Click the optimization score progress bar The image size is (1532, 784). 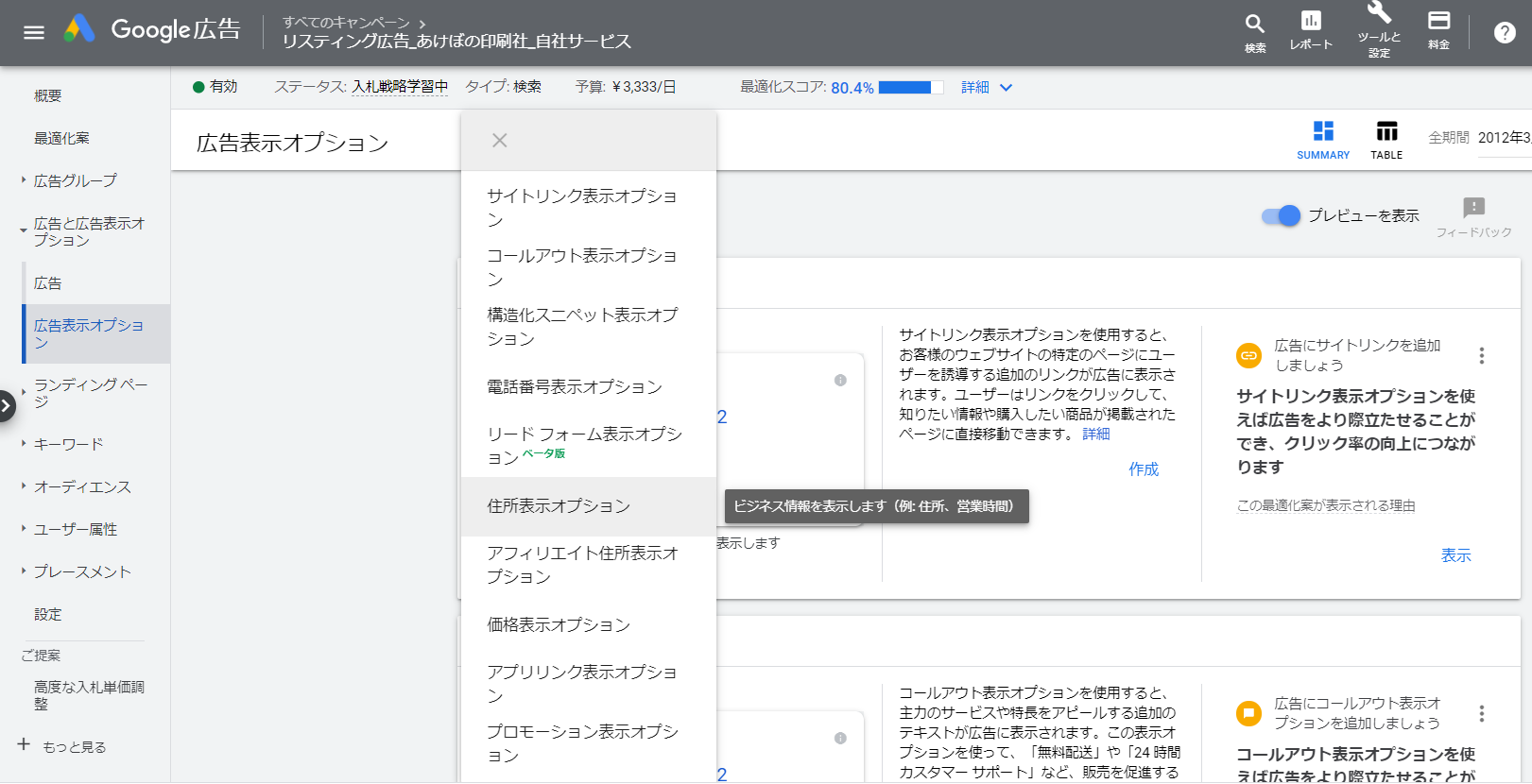[x=910, y=88]
